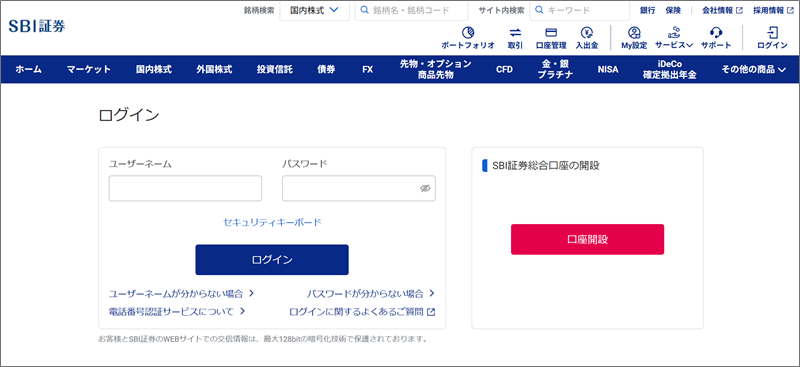Go to ホーム in navigation bar
Screen dimensions: 800x367
[x=29, y=69]
